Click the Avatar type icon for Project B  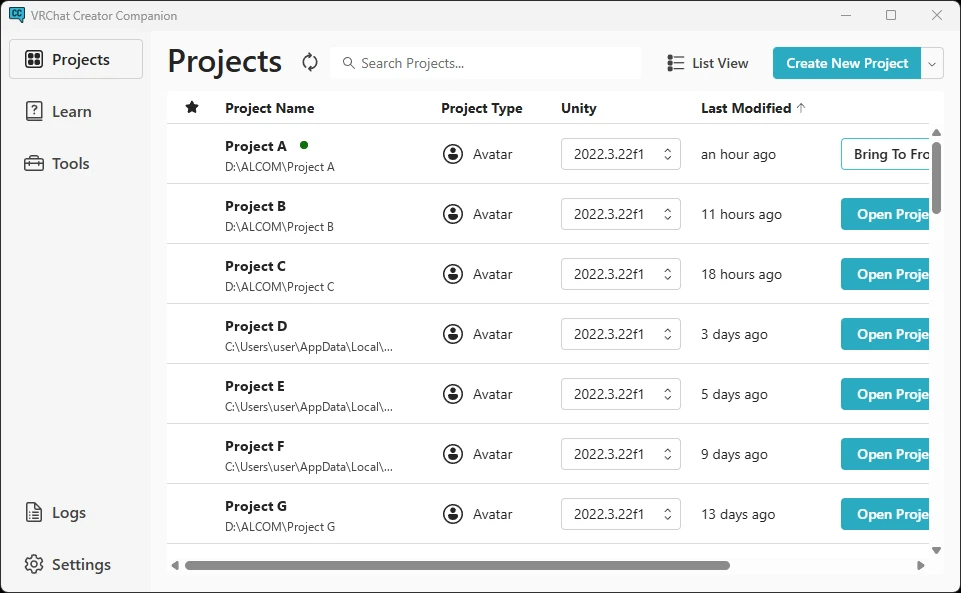pyautogui.click(x=453, y=214)
